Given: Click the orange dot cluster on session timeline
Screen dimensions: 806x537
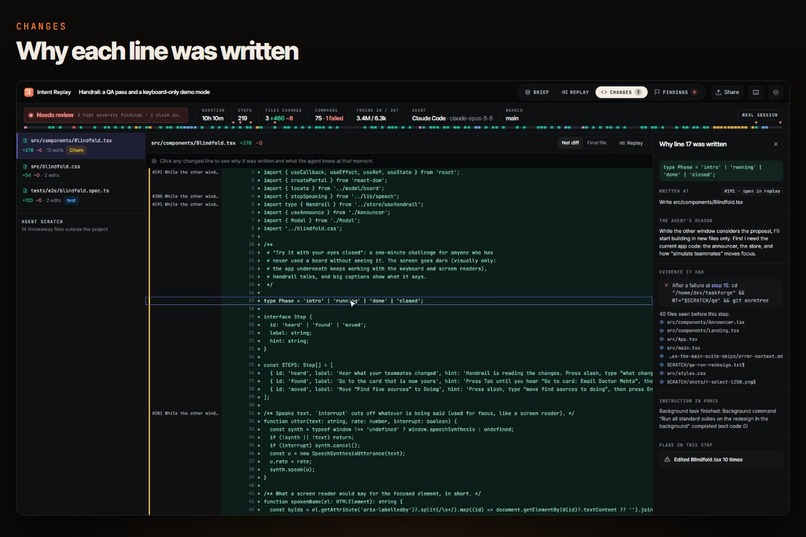Looking at the screenshot, I should [x=730, y=127].
